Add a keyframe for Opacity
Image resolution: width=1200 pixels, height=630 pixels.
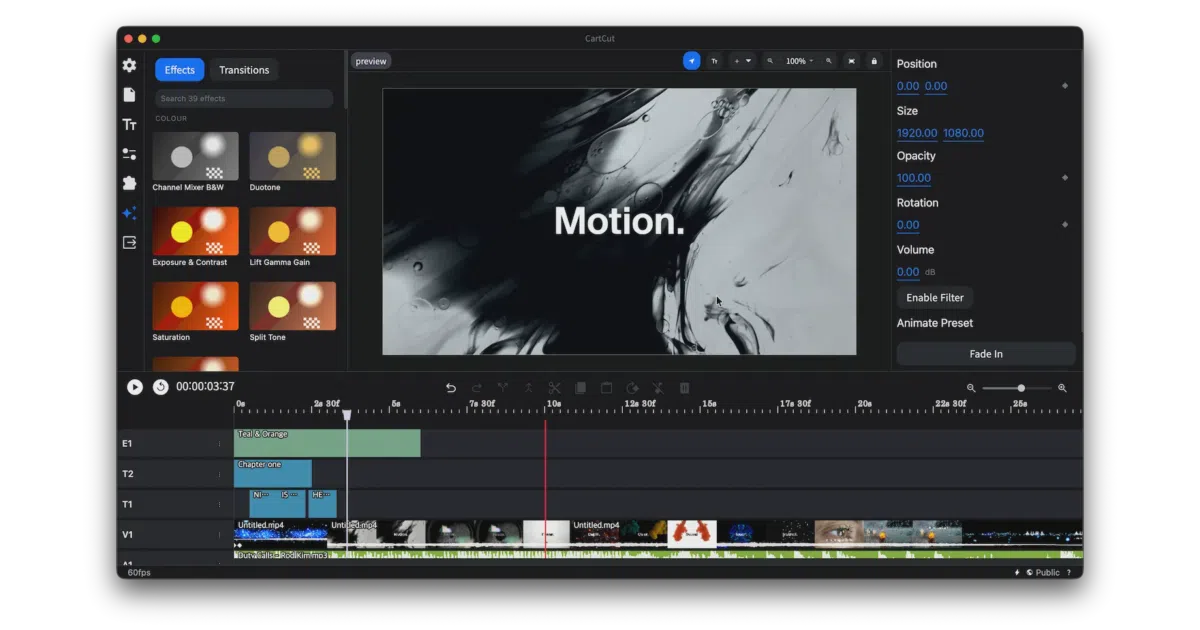[1064, 178]
